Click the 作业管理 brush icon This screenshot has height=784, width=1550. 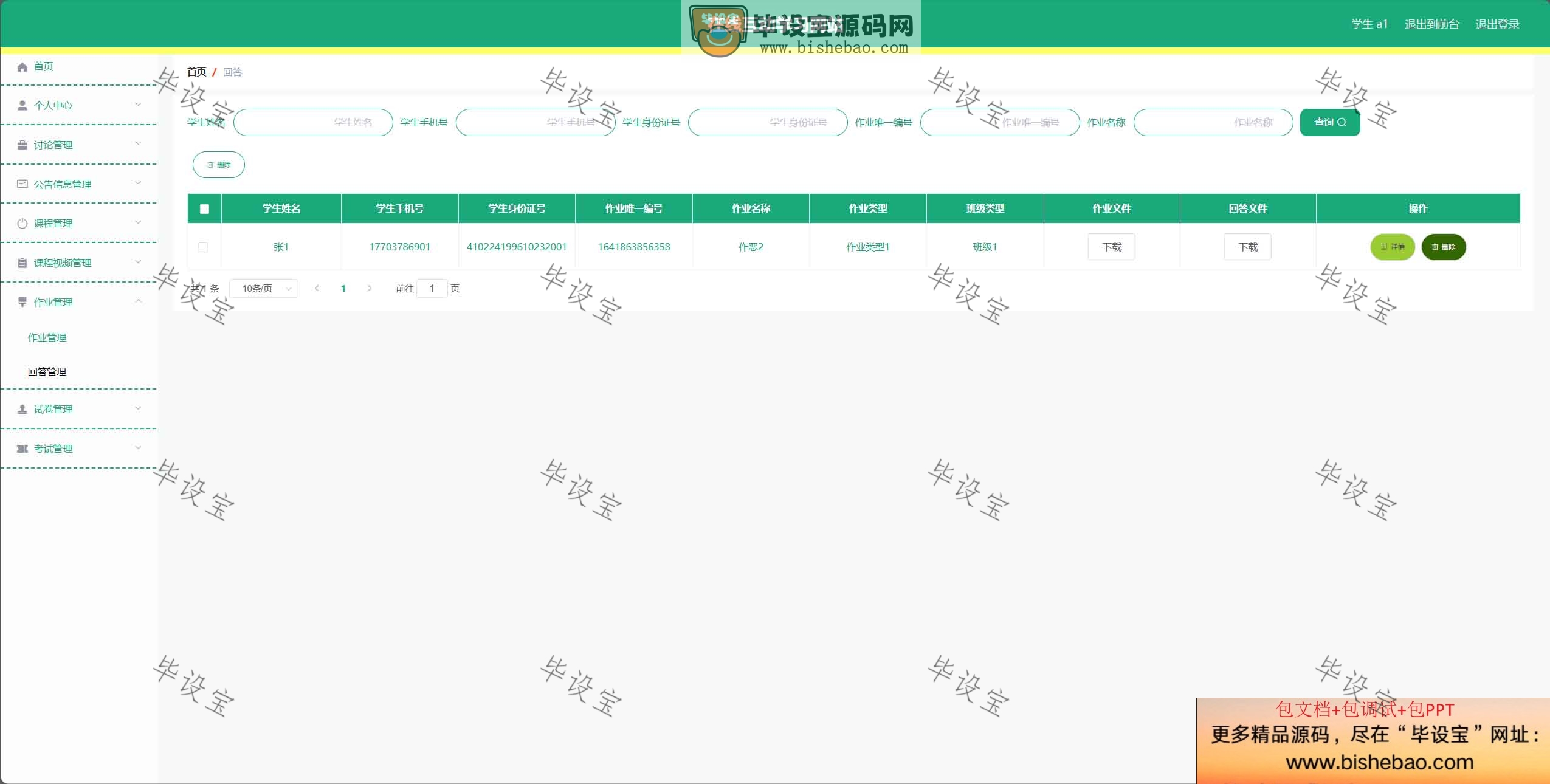(x=22, y=302)
